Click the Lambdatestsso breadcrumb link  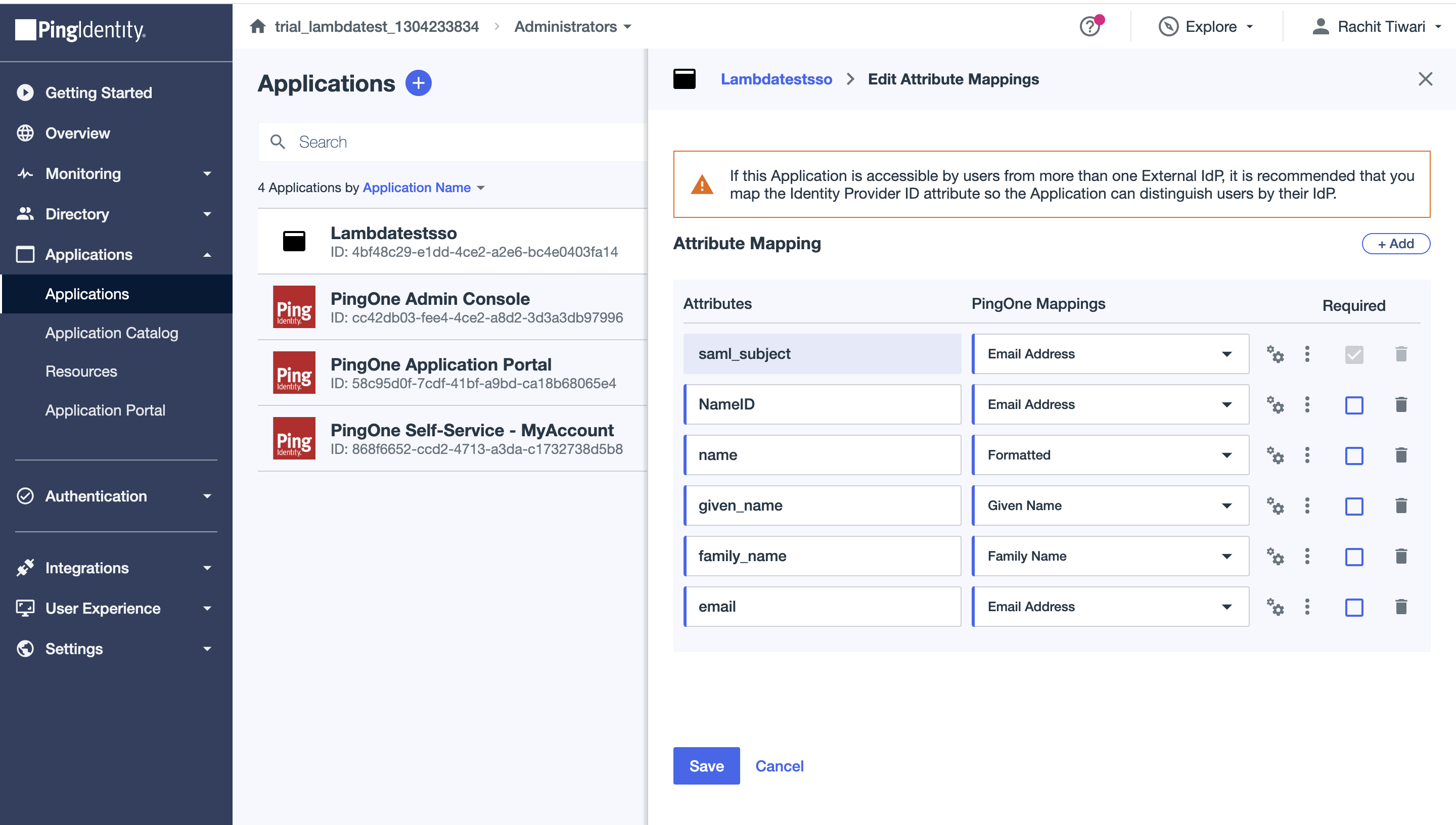coord(776,79)
